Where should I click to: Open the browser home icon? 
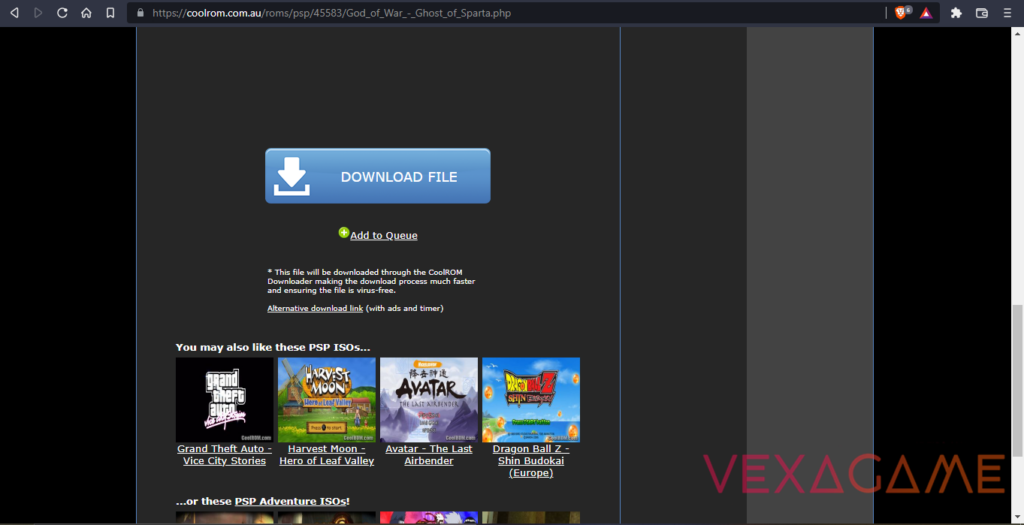(x=86, y=12)
